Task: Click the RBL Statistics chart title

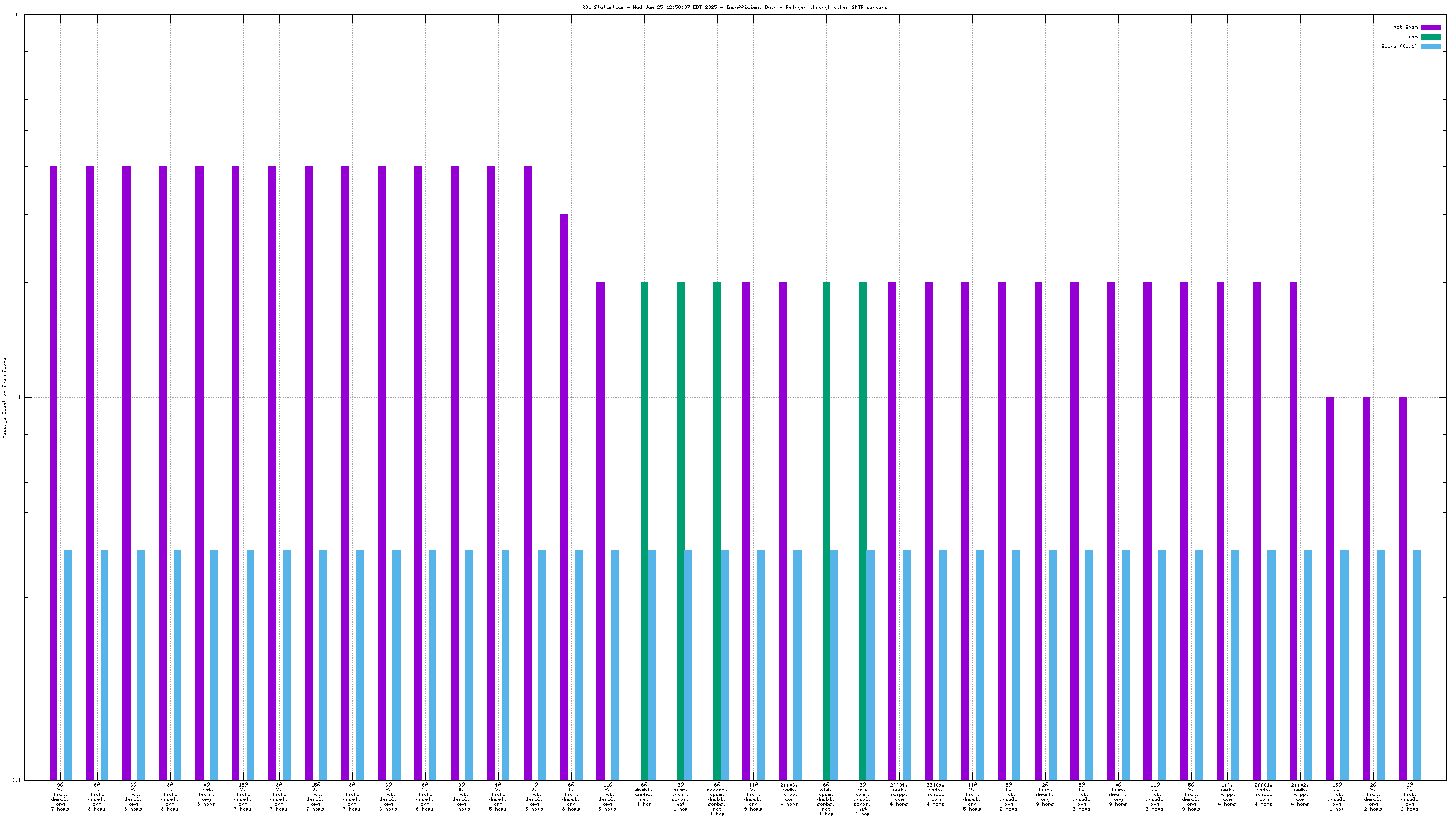Action: [x=735, y=7]
